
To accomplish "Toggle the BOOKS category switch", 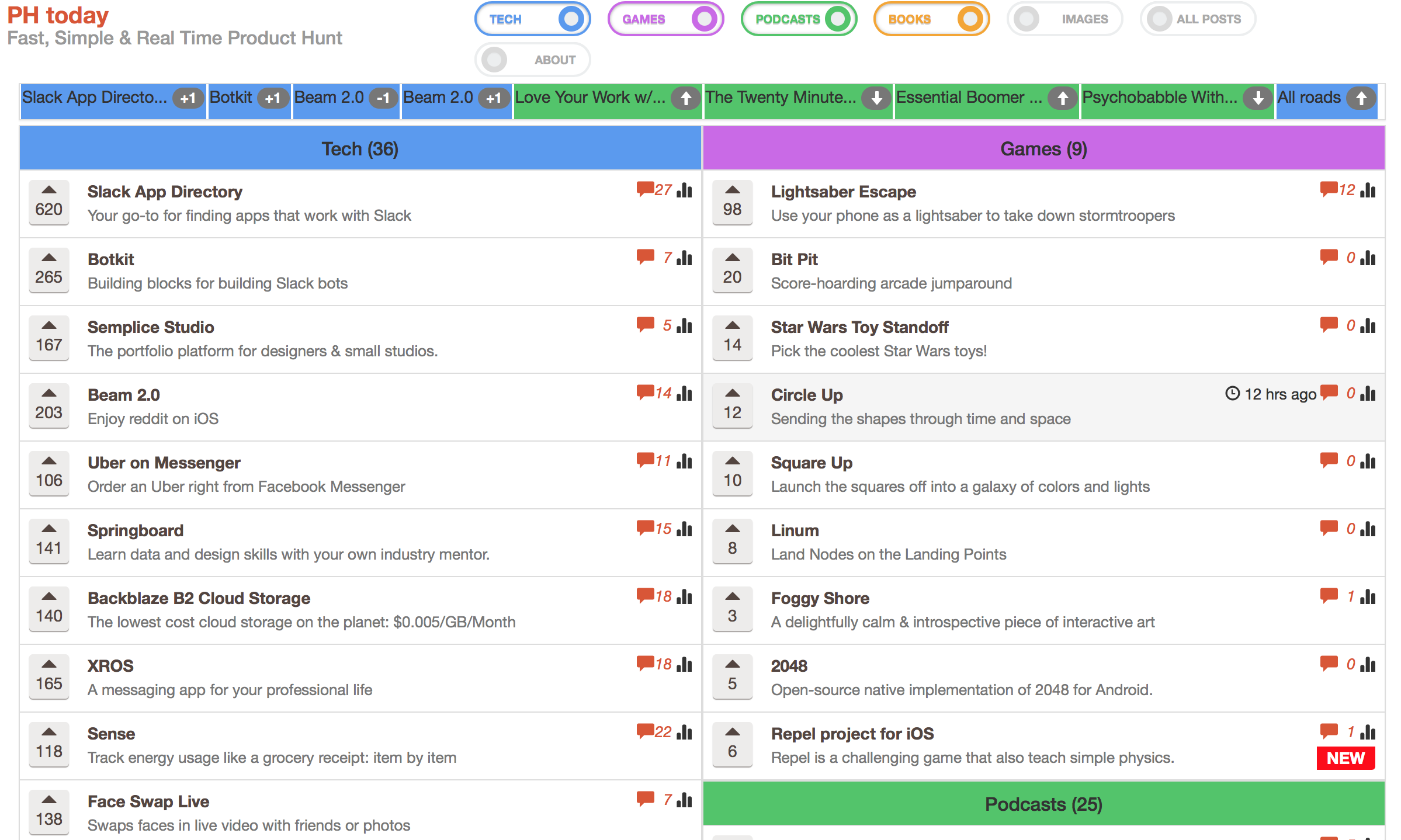I will point(931,19).
